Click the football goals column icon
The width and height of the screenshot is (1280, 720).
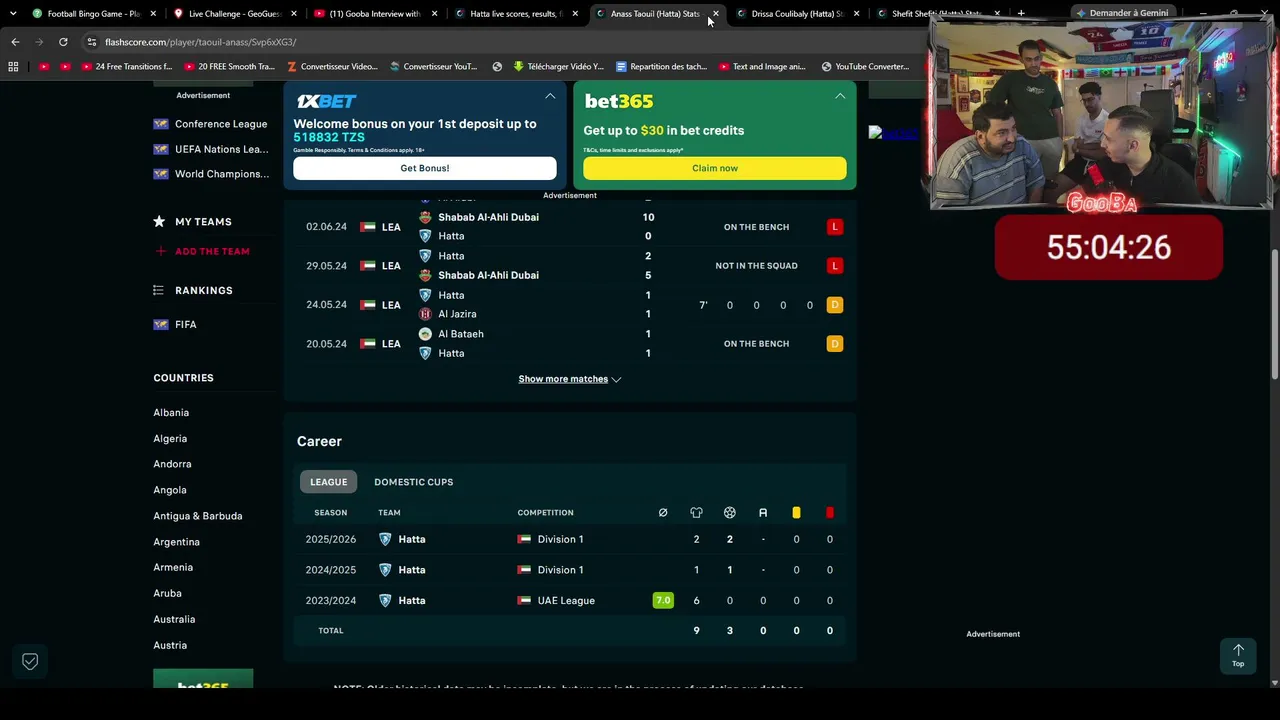point(729,513)
